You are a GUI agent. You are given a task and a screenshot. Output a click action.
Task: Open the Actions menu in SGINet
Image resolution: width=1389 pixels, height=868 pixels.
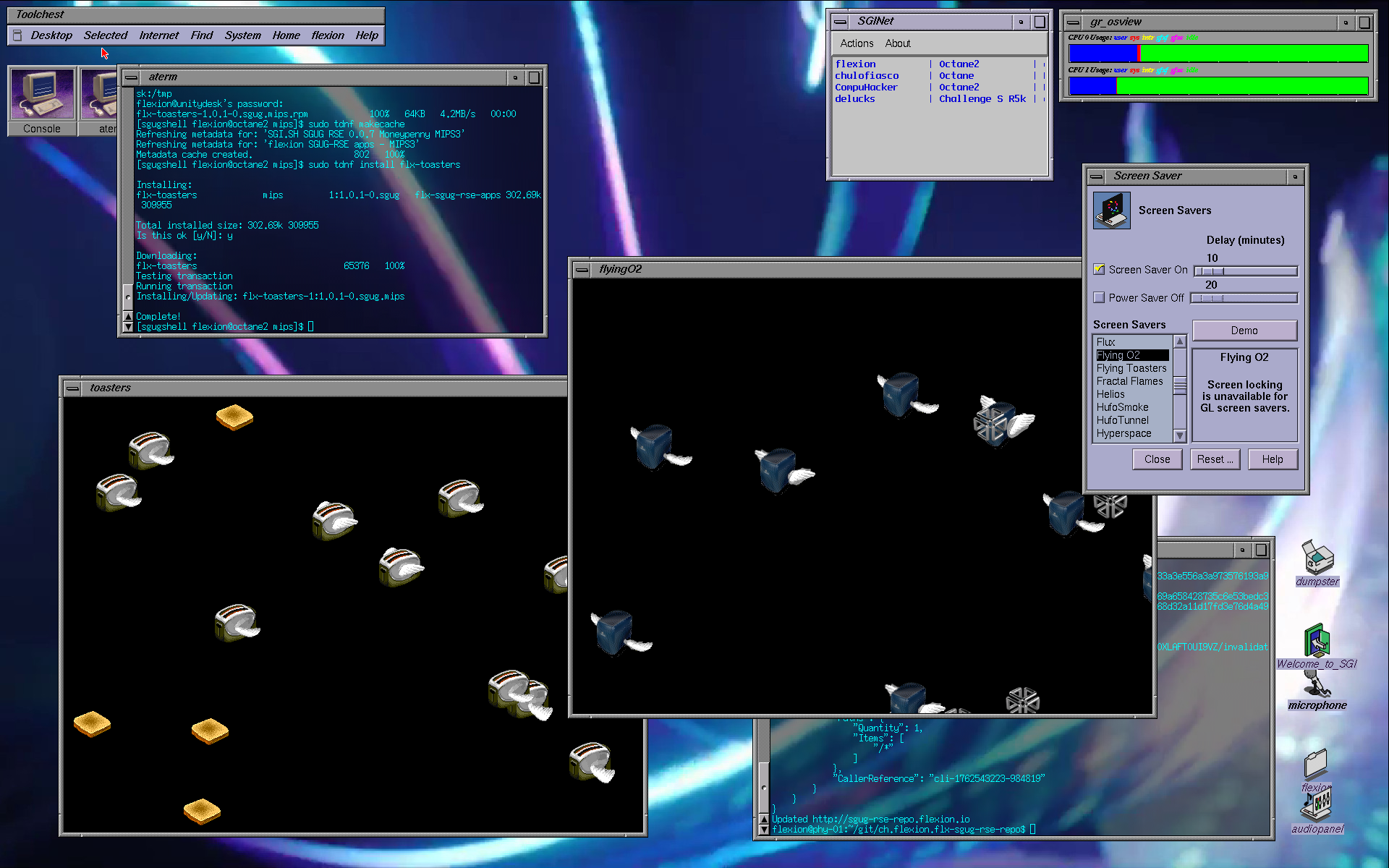(857, 43)
